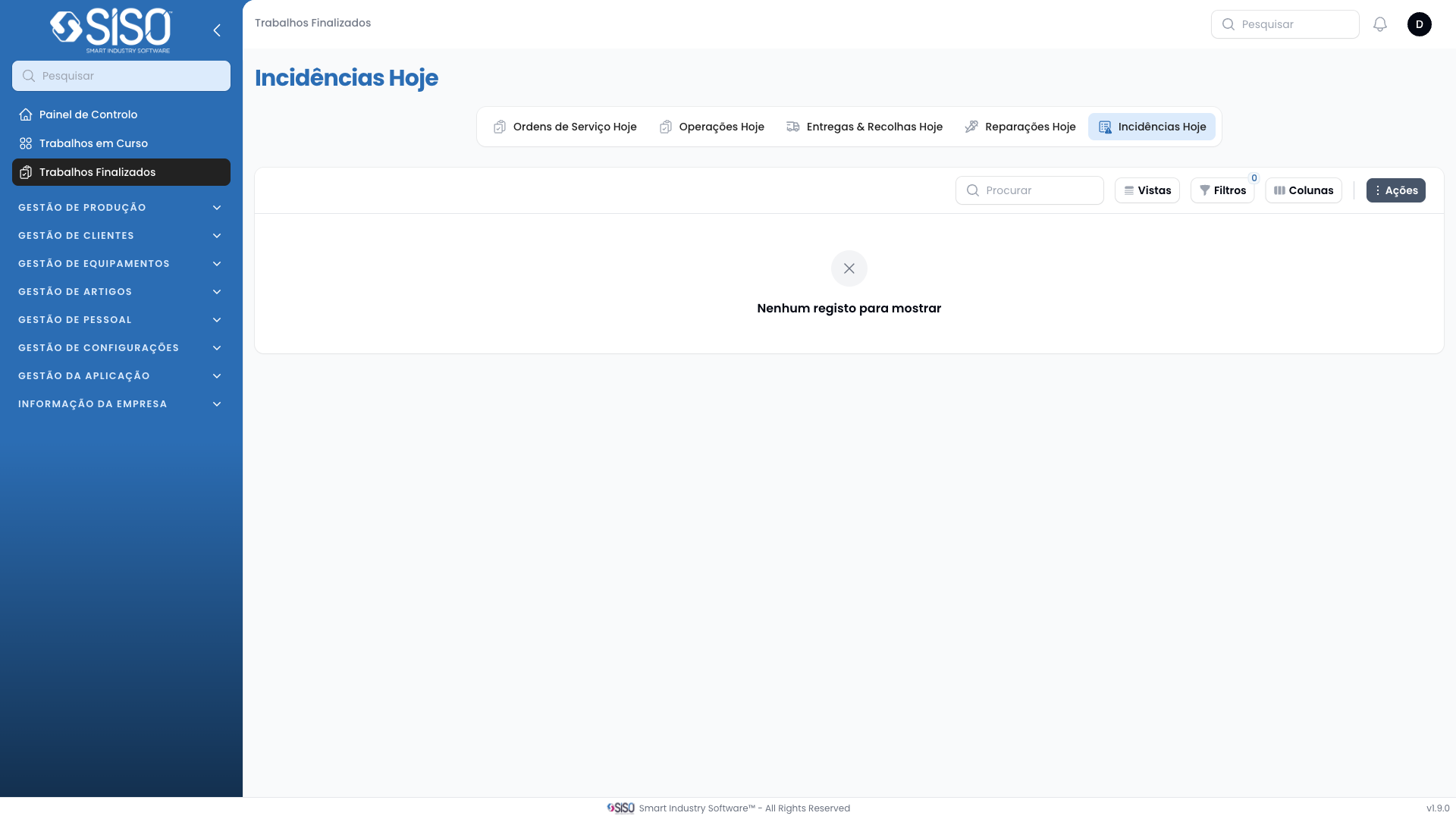Expand Gestão de Produção section
This screenshot has width=1456, height=819.
(x=121, y=208)
